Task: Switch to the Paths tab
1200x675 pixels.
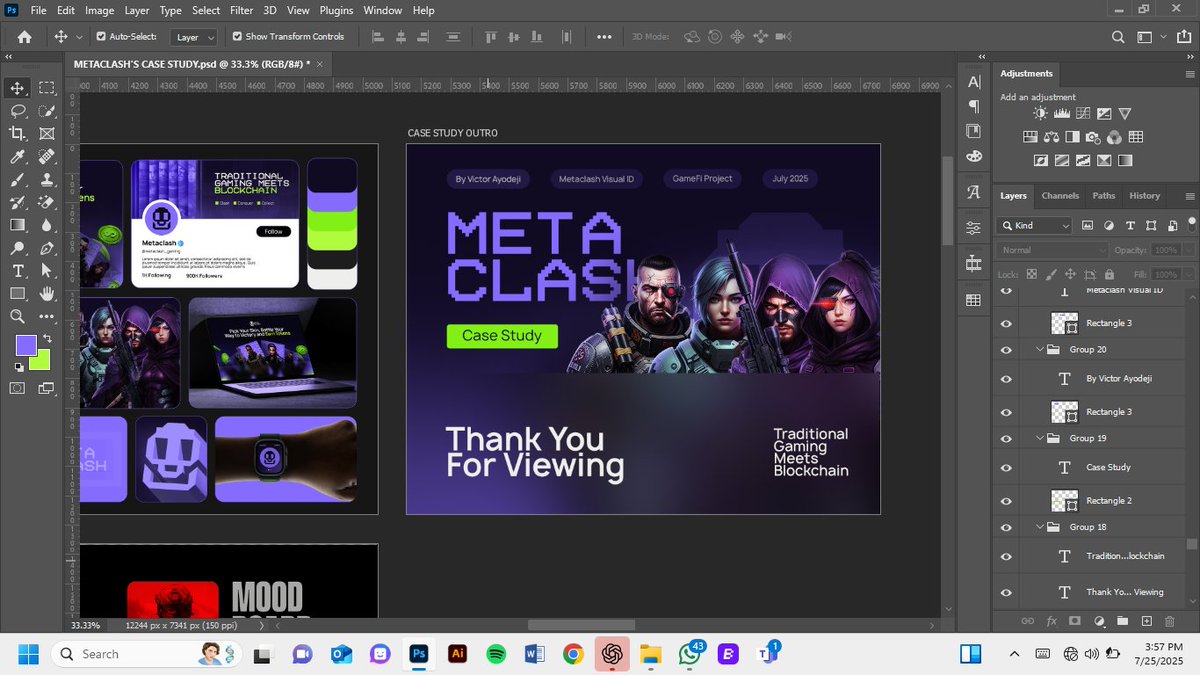Action: pyautogui.click(x=1104, y=196)
